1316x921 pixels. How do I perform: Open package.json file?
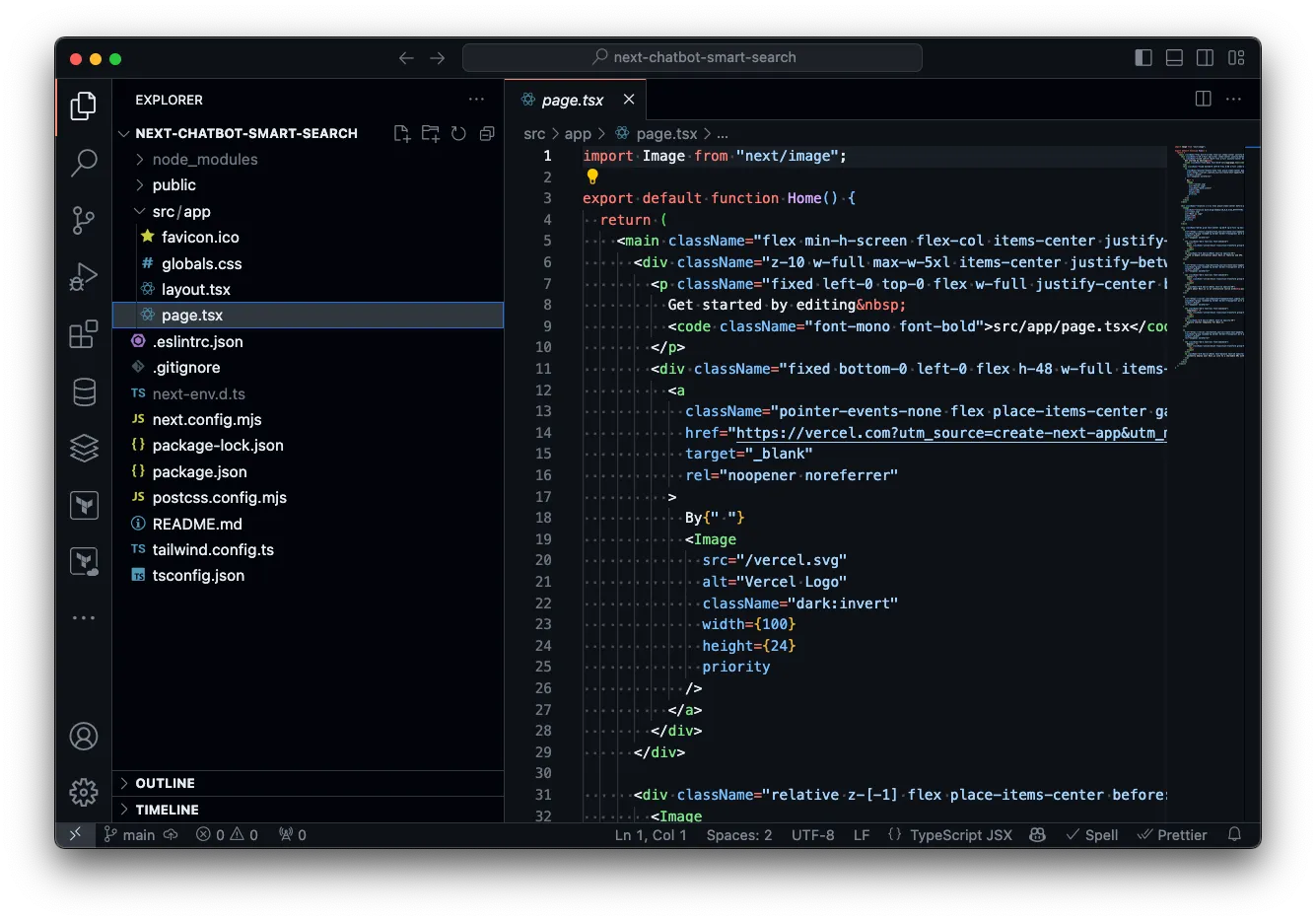click(x=309, y=471)
